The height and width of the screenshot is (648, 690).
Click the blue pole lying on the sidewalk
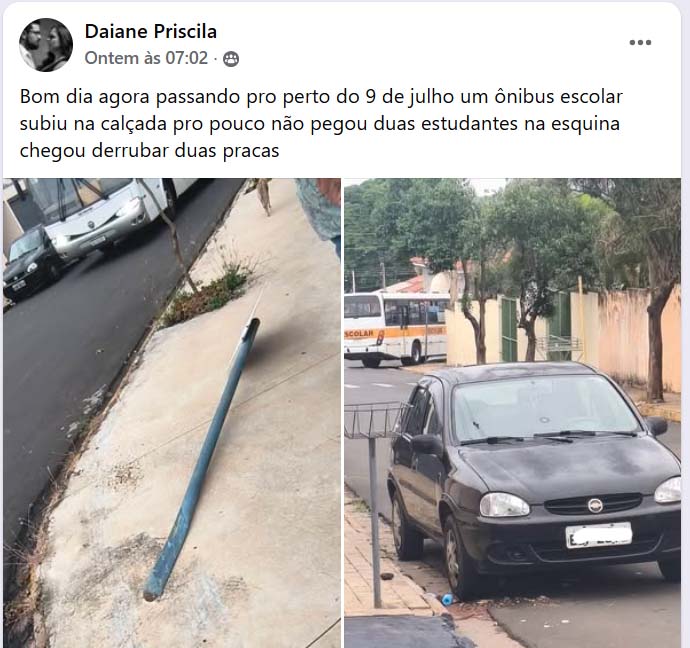tap(202, 459)
